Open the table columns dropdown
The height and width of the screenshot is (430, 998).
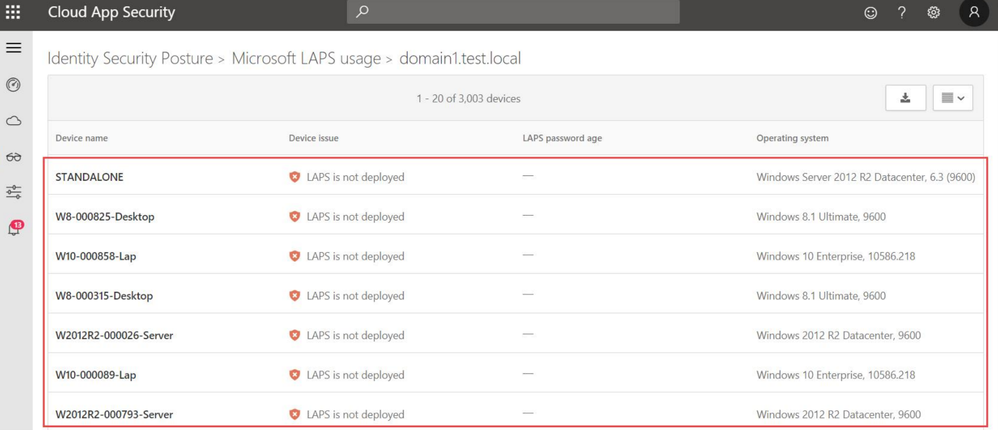[x=953, y=98]
